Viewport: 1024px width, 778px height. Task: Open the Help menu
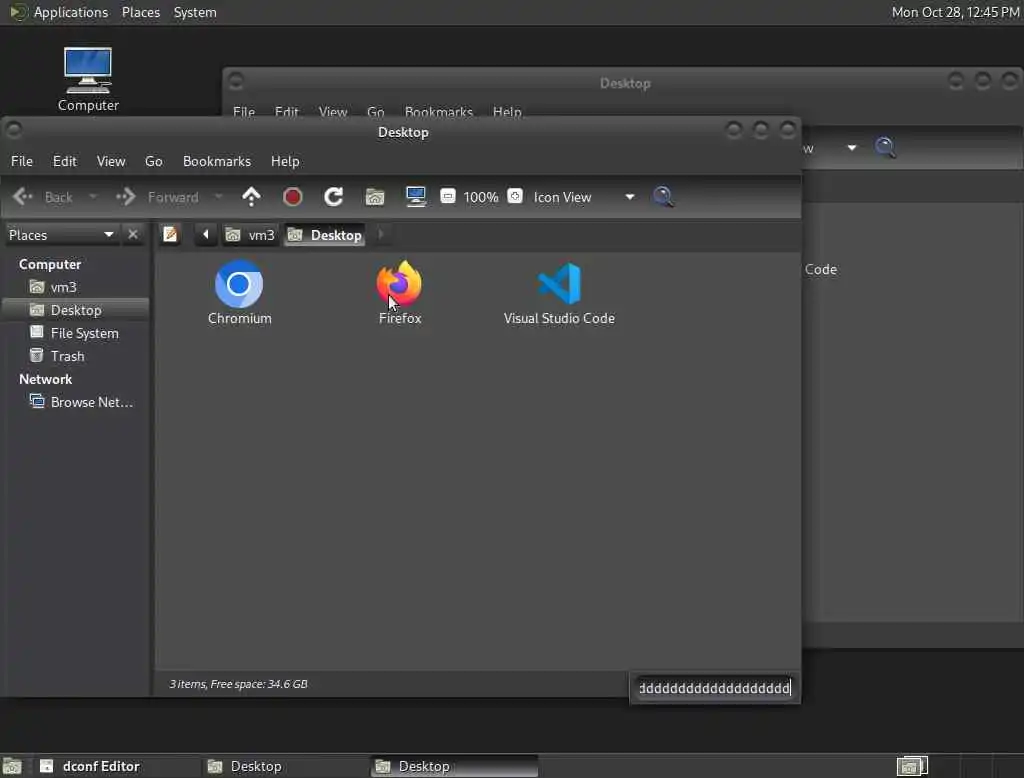pyautogui.click(x=285, y=161)
